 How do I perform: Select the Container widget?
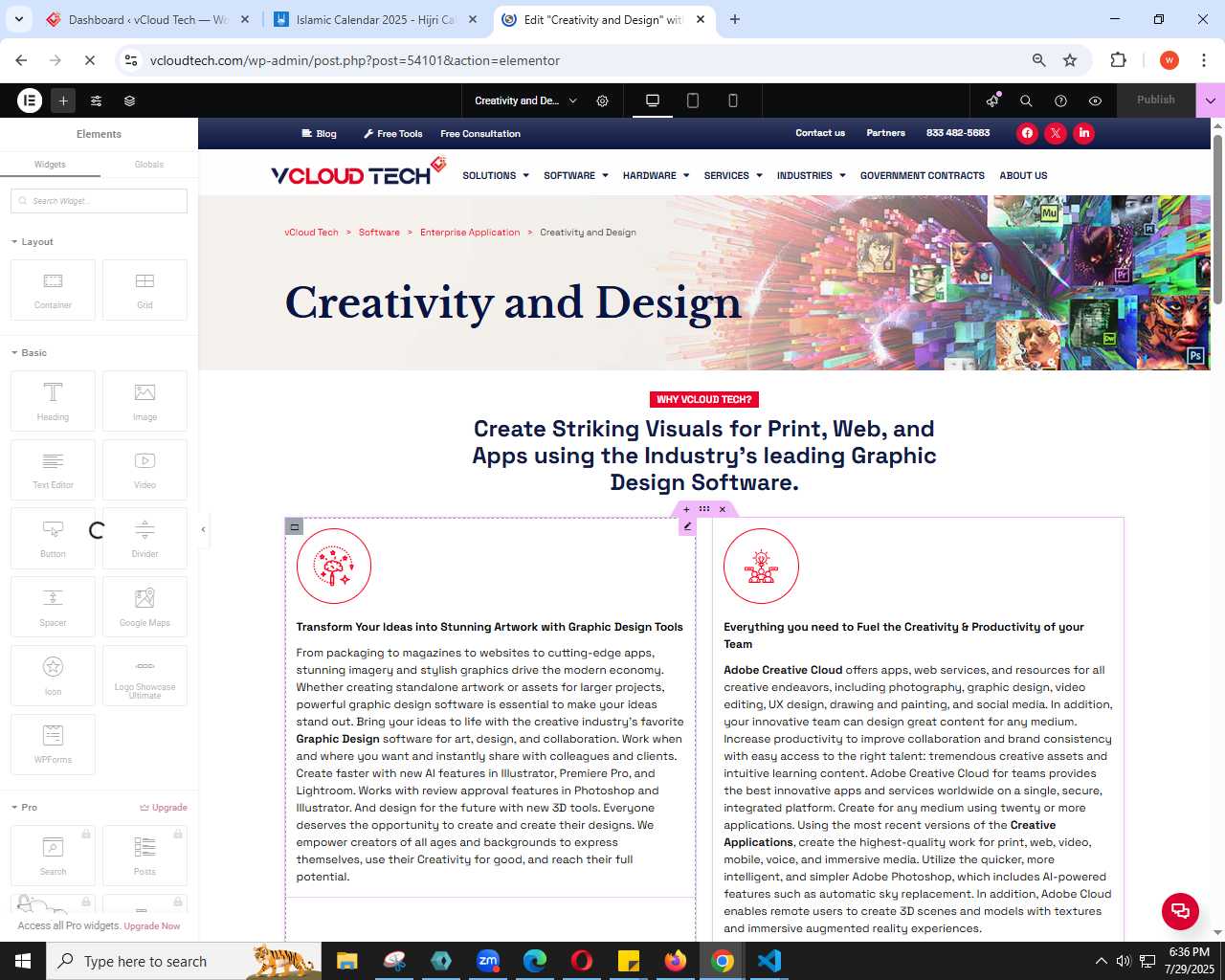pyautogui.click(x=53, y=290)
